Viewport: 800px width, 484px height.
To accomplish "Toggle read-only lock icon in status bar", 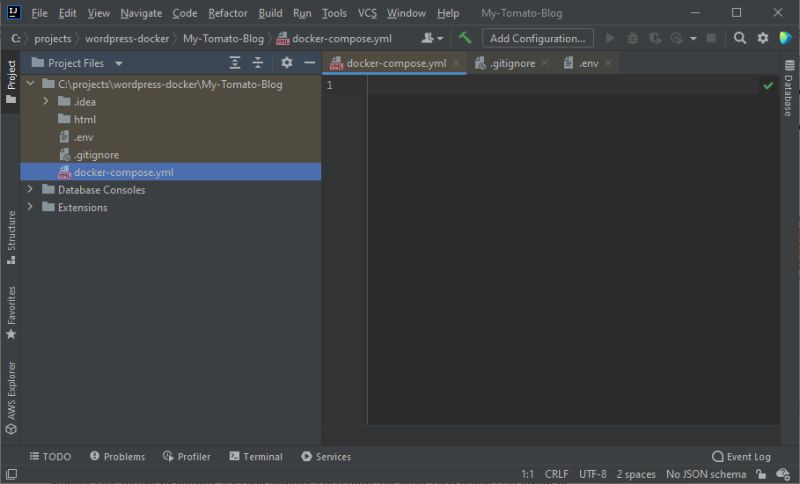I will 761,474.
